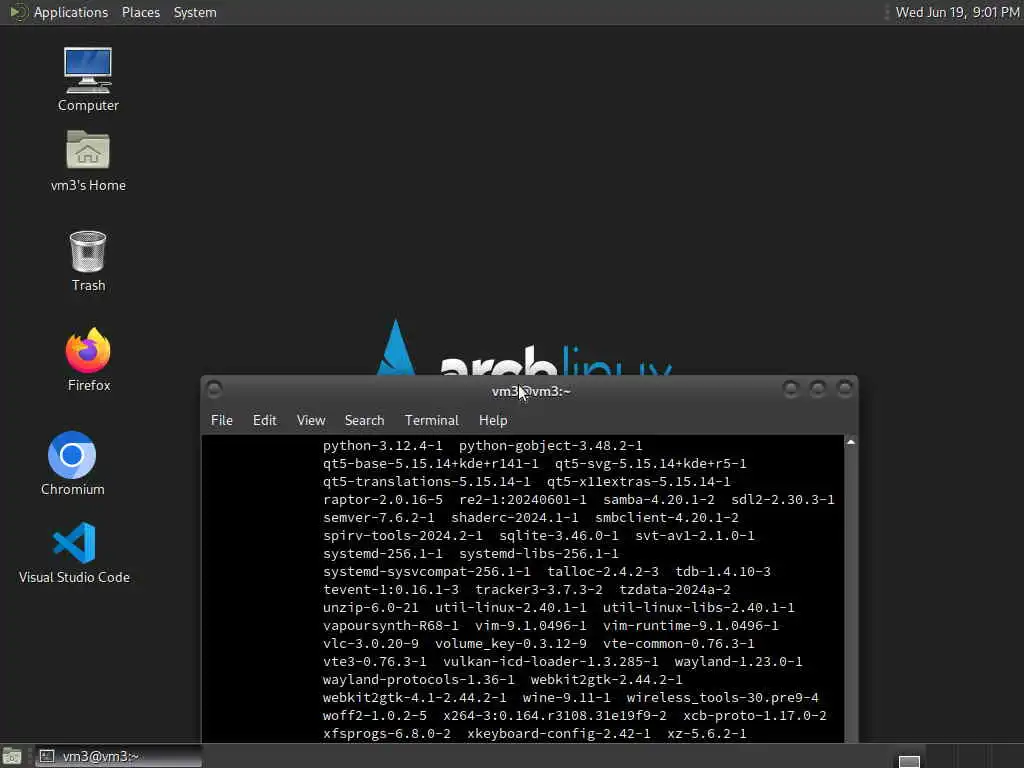Maximize the terminal window
This screenshot has height=768, width=1024.
click(x=818, y=389)
